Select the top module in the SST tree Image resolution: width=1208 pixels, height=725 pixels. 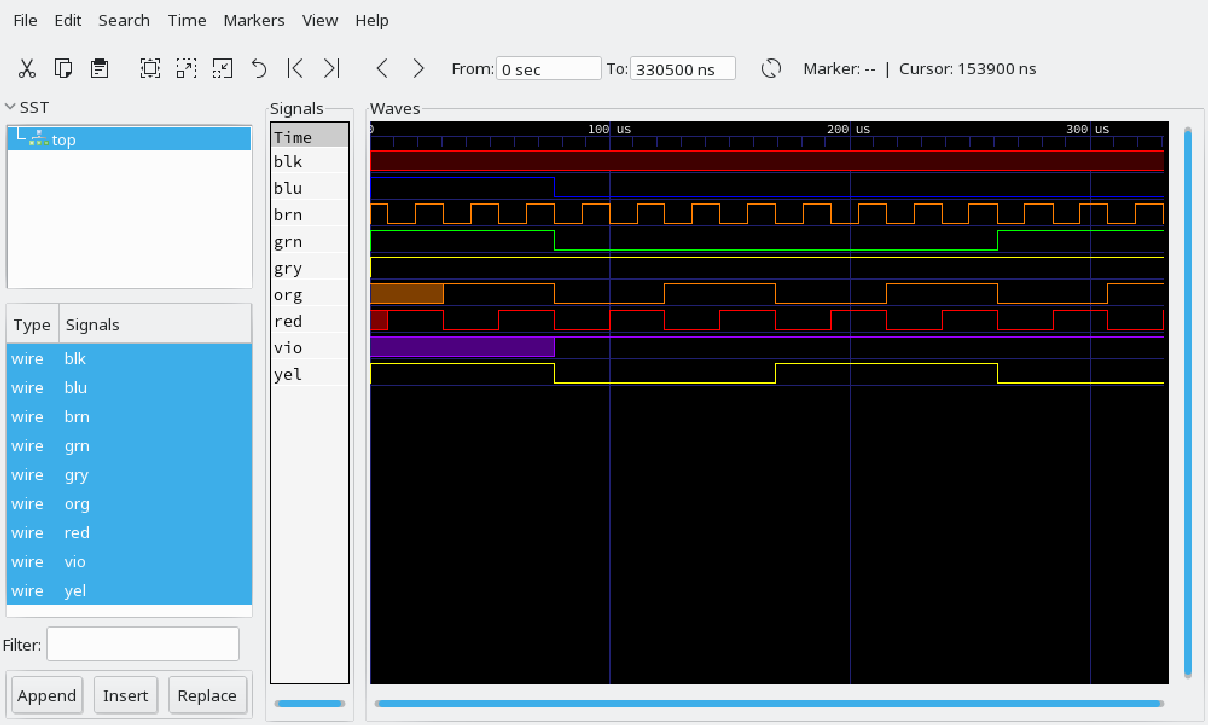click(x=63, y=139)
